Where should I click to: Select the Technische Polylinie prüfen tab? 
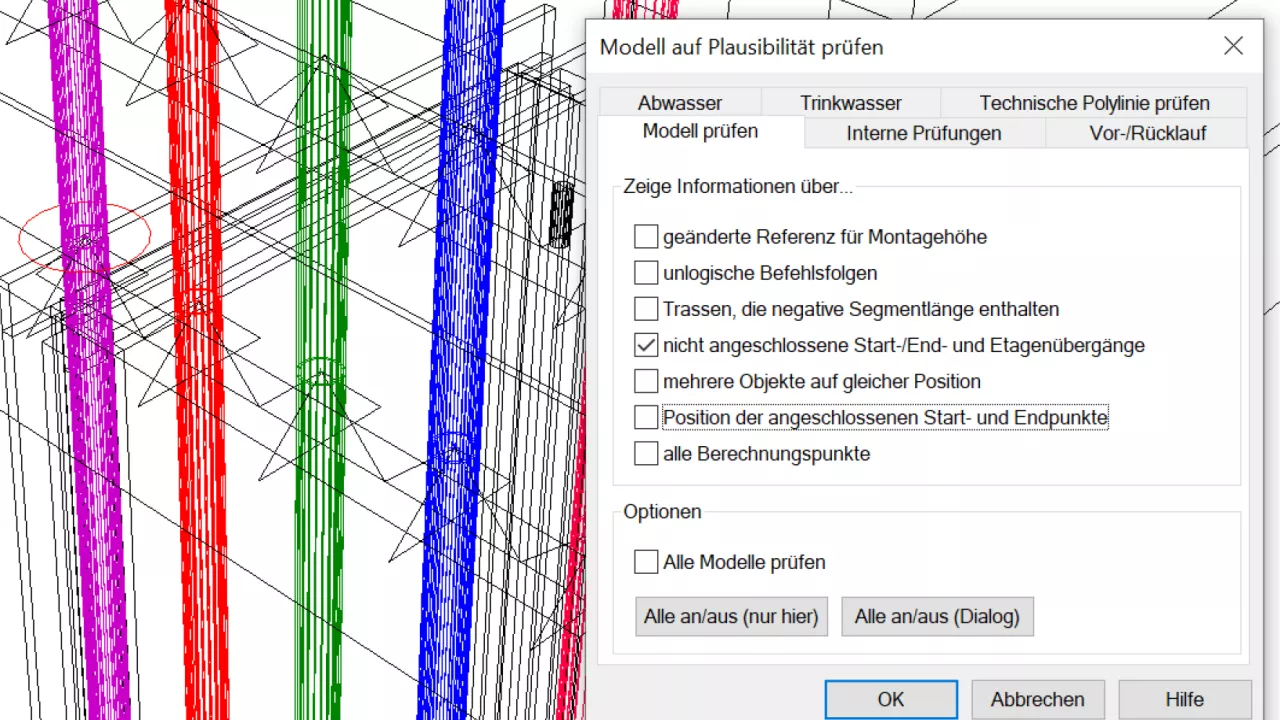coord(1094,102)
